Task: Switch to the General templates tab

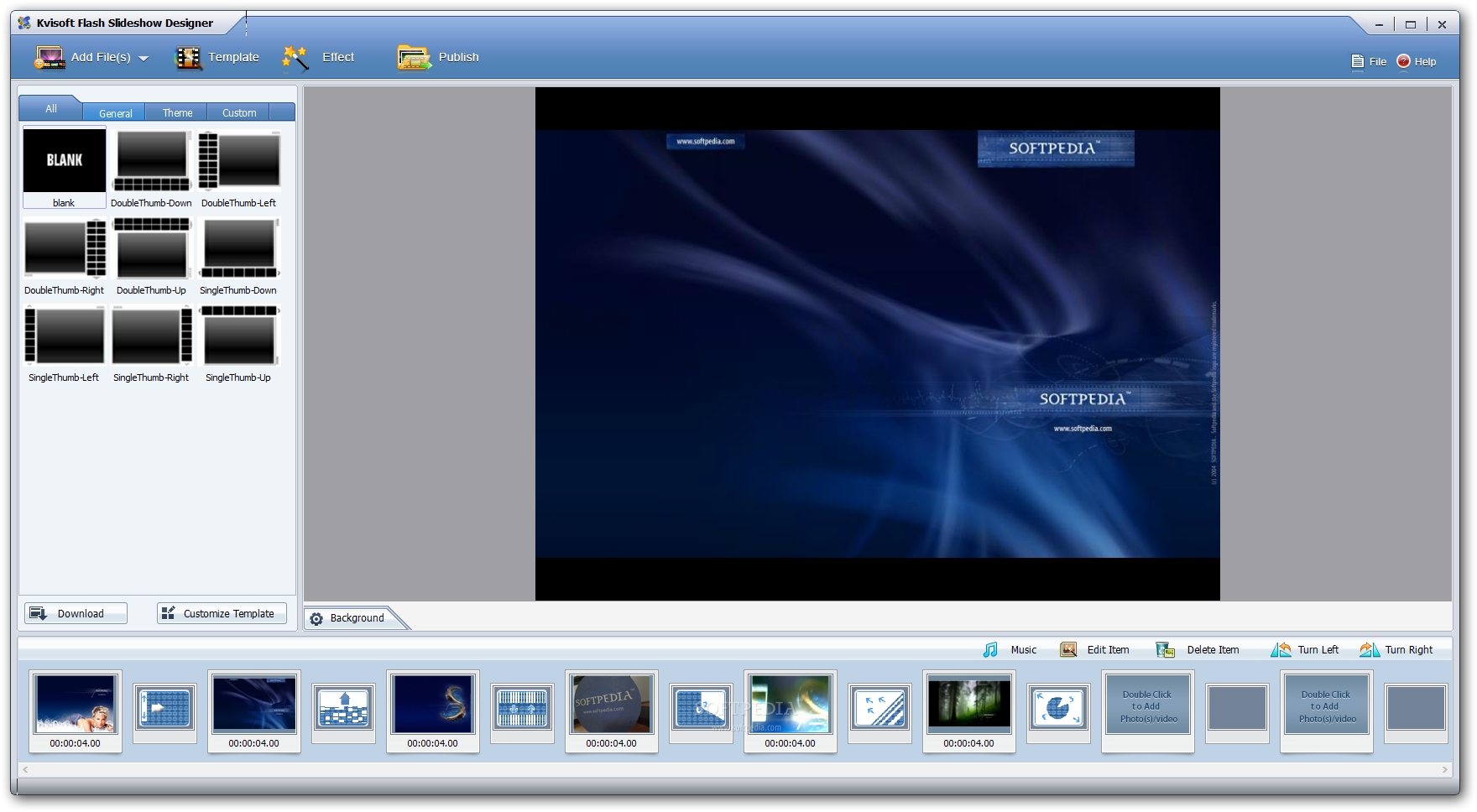Action: point(115,113)
